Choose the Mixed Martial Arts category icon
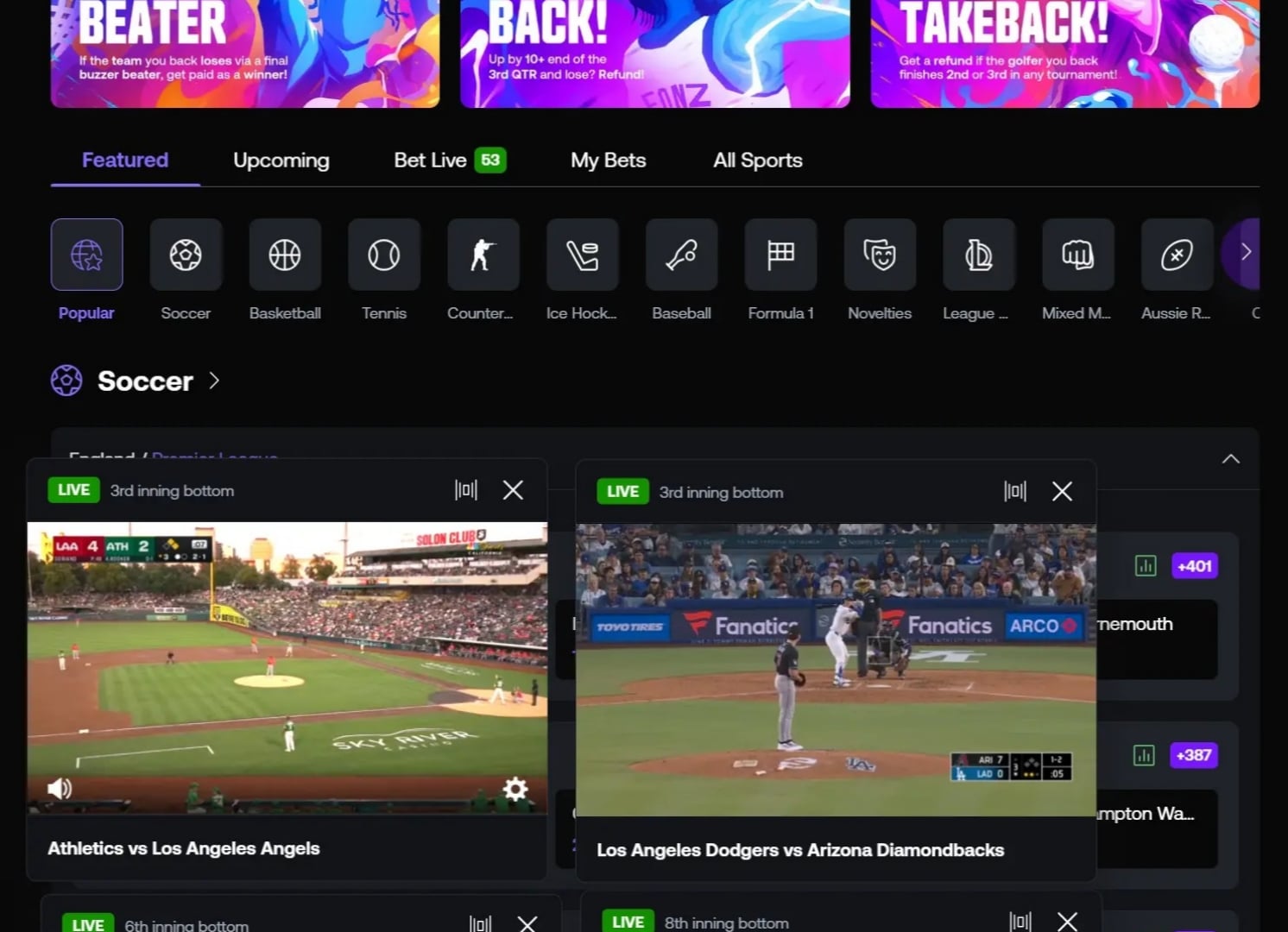The height and width of the screenshot is (932, 1288). click(1078, 255)
